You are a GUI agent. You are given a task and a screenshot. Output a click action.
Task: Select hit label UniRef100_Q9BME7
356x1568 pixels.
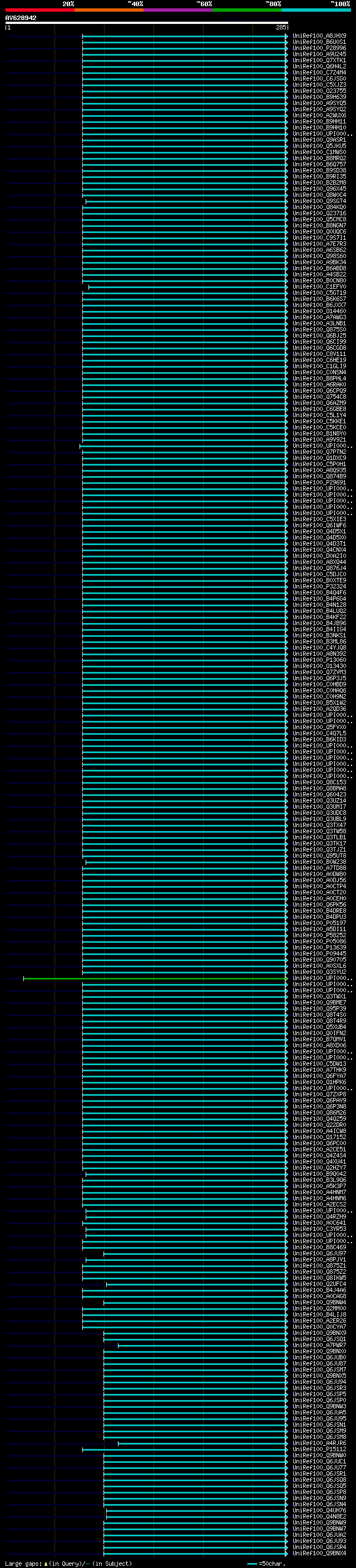click(319, 1002)
